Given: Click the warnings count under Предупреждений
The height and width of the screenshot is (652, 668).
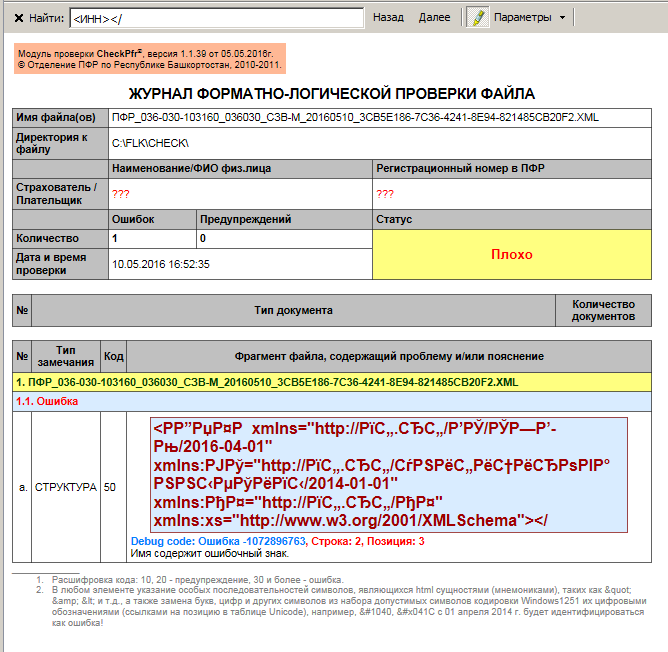Looking at the screenshot, I should [203, 239].
